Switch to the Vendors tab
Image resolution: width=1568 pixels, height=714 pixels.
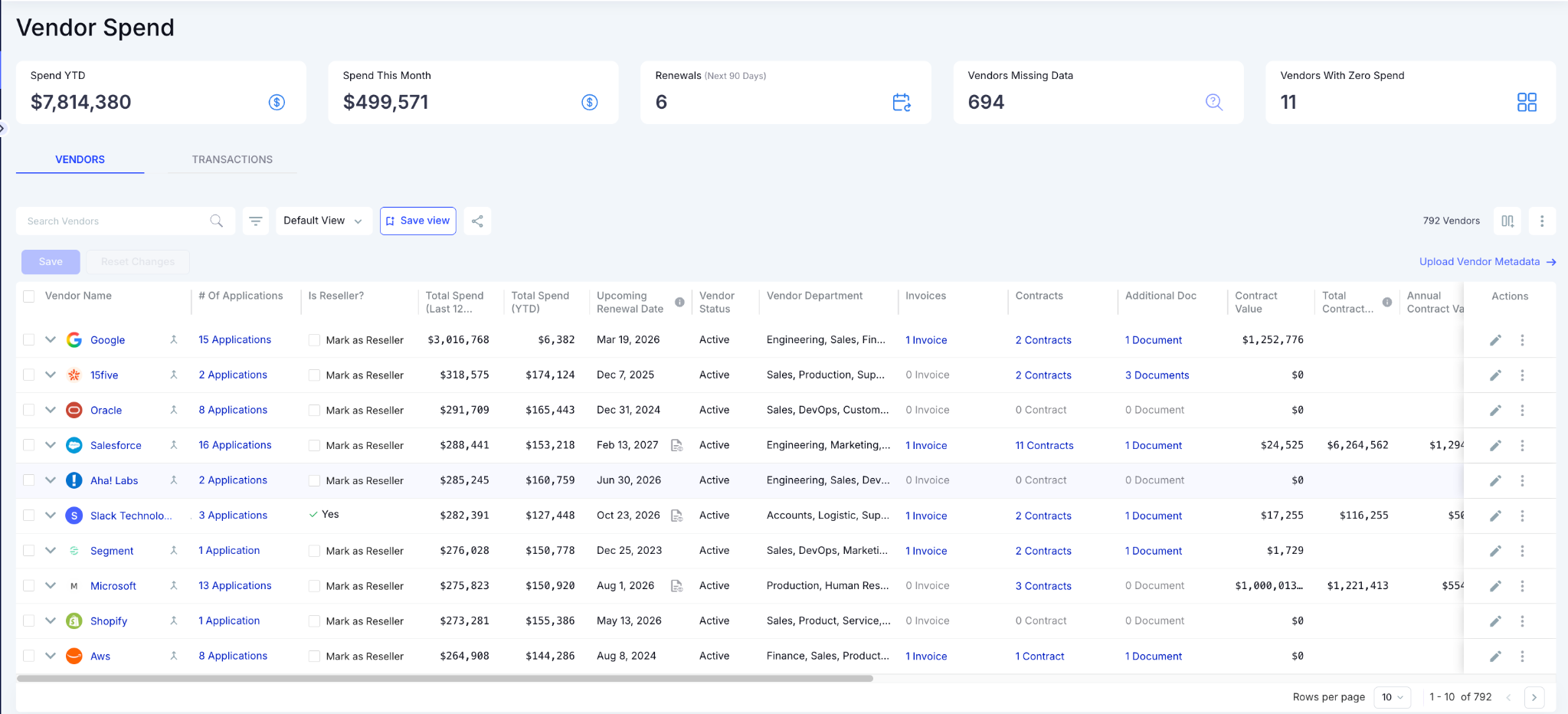click(80, 159)
